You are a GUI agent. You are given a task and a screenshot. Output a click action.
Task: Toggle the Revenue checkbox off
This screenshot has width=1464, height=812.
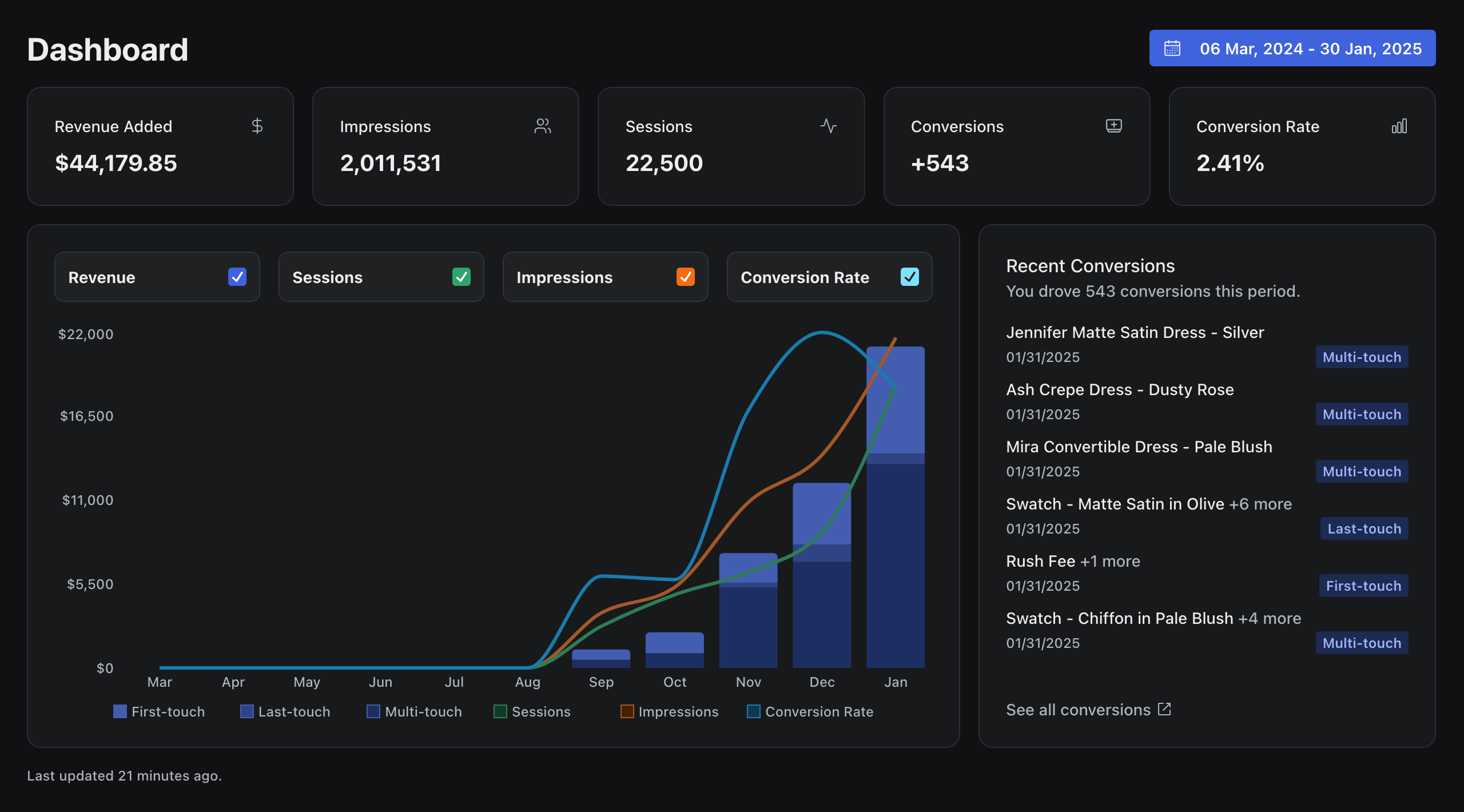(x=237, y=276)
